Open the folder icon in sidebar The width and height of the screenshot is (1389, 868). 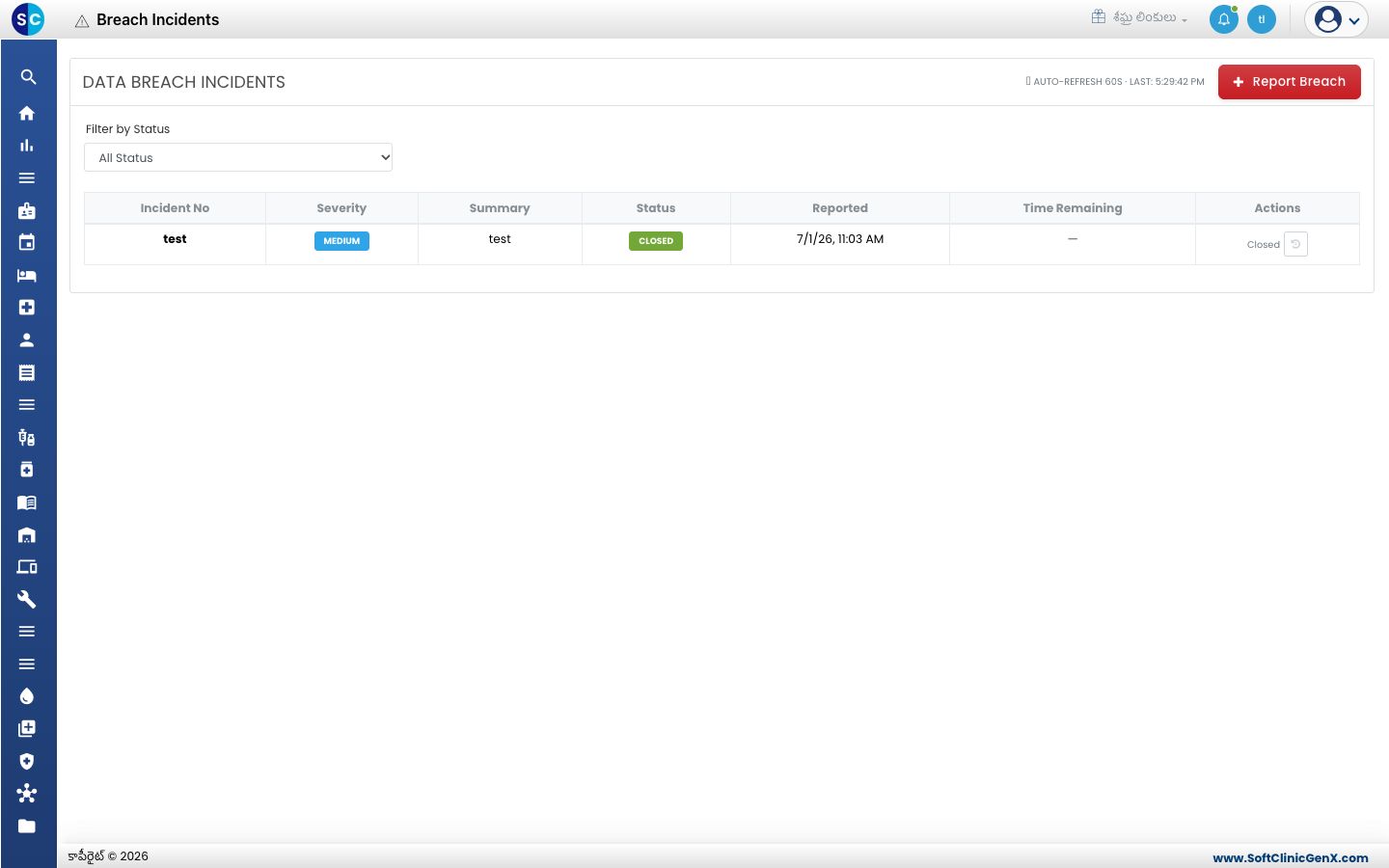pos(27,826)
